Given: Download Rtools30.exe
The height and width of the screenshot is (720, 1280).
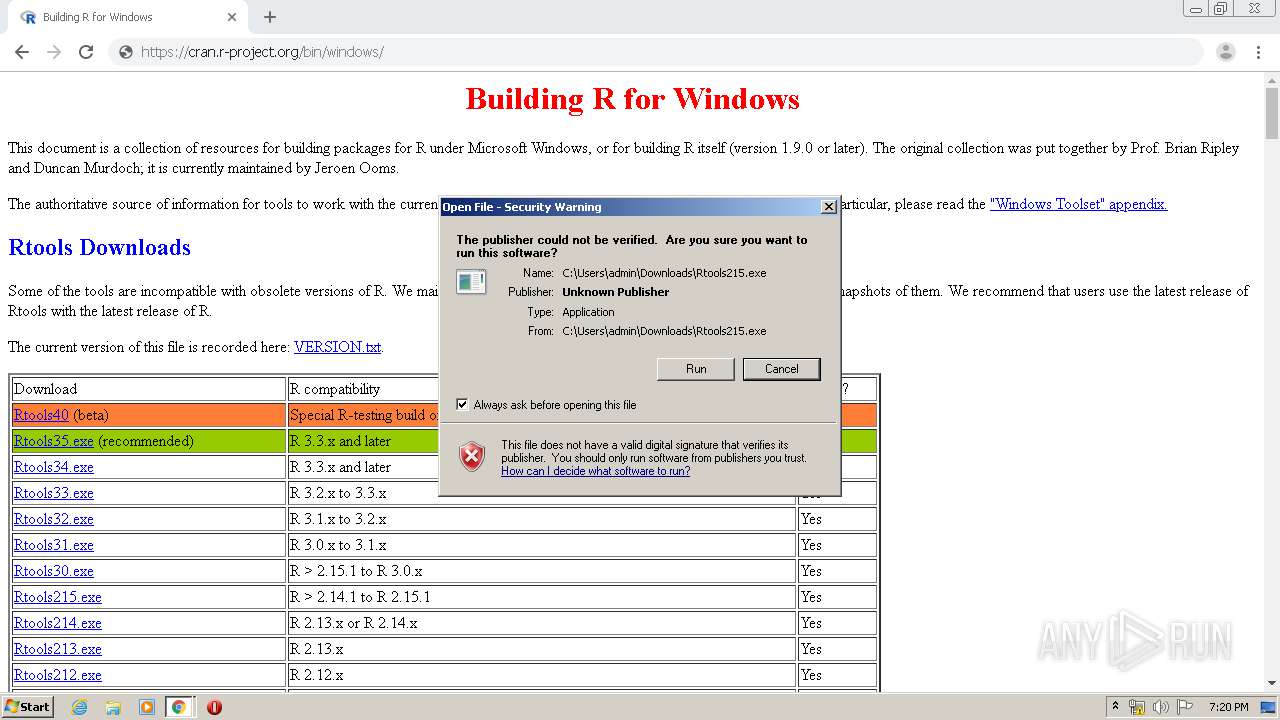Looking at the screenshot, I should [53, 571].
